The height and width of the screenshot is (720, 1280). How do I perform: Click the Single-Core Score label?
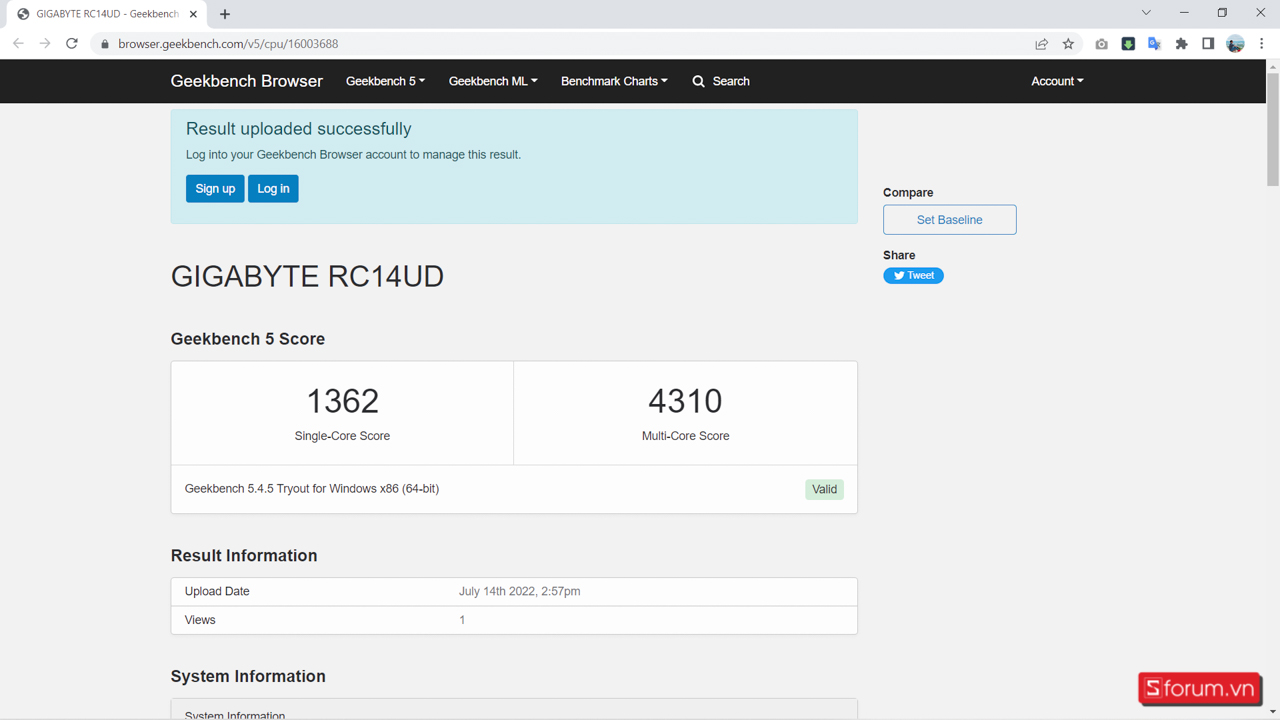(342, 436)
